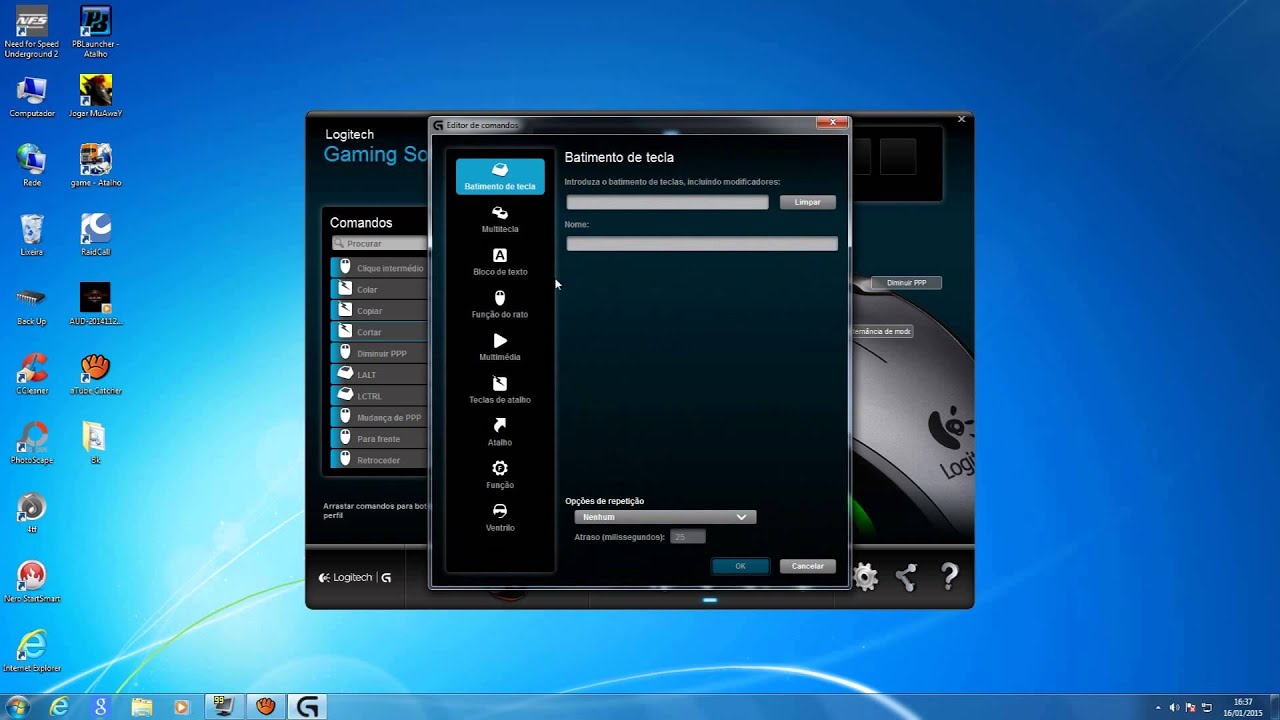Select the LCTRL command in list
Screen dimensions: 1280x720
click(x=380, y=396)
